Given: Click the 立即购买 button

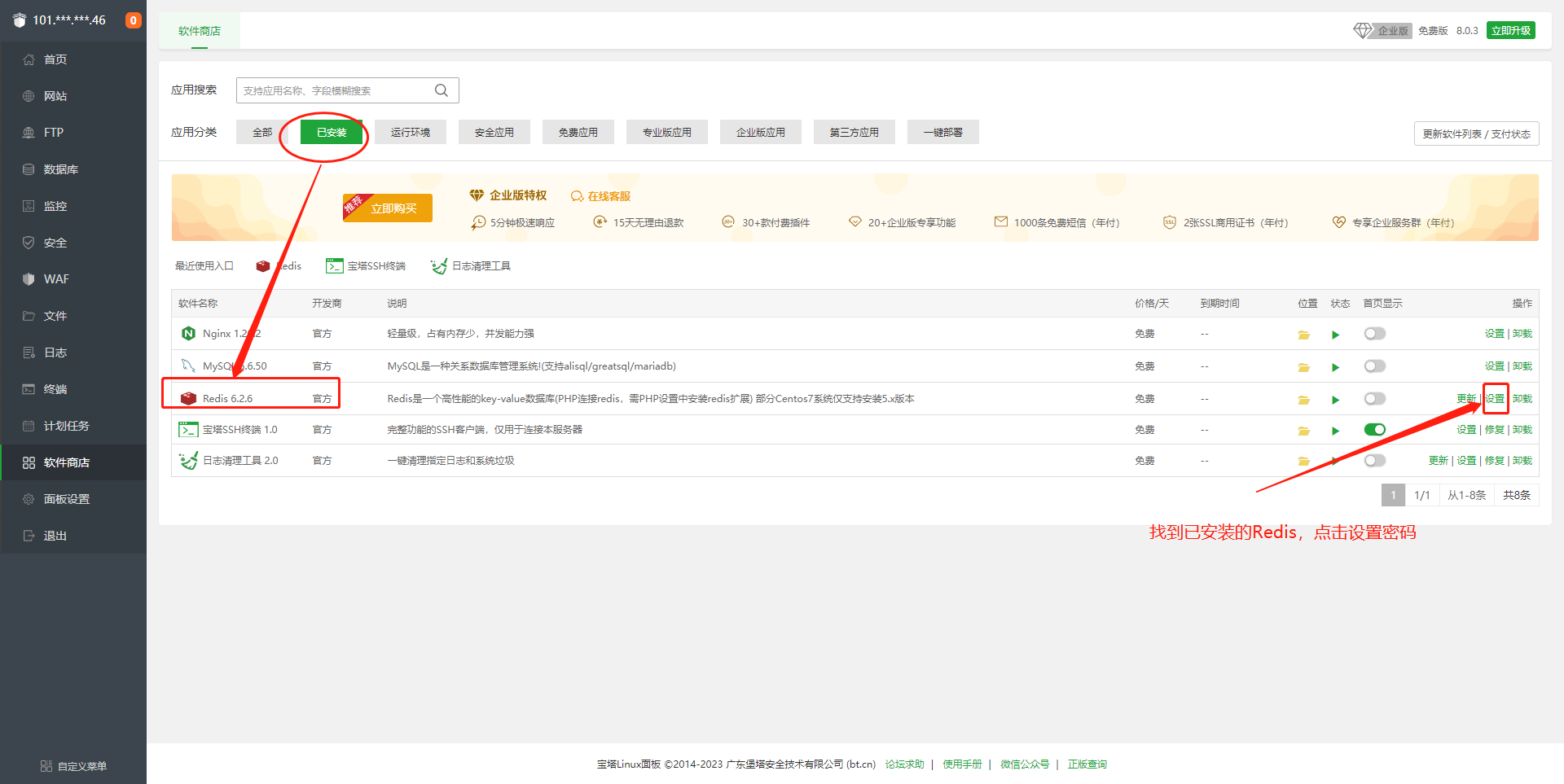Looking at the screenshot, I should (393, 208).
